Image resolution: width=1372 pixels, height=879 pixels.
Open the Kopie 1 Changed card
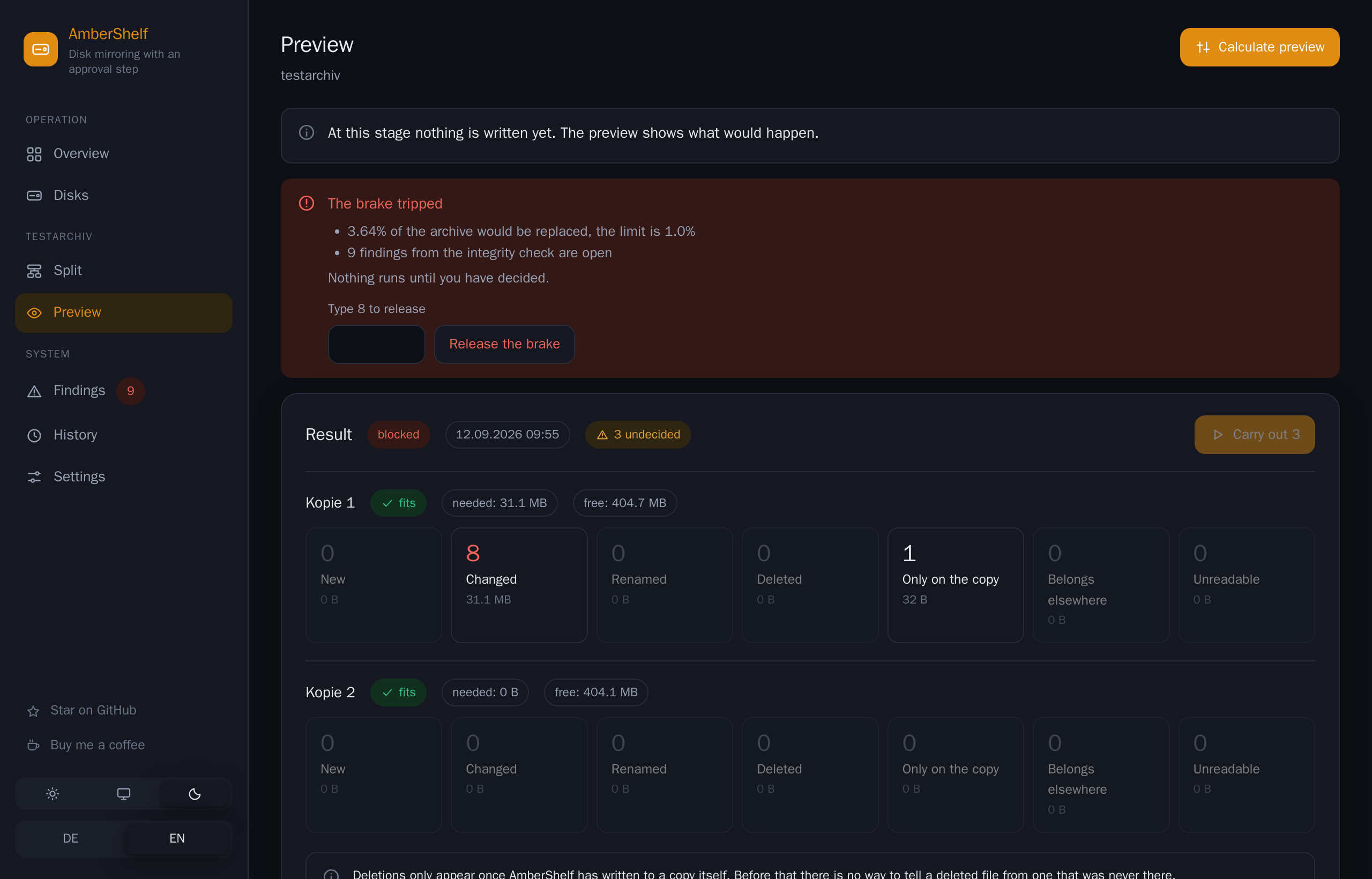click(519, 586)
